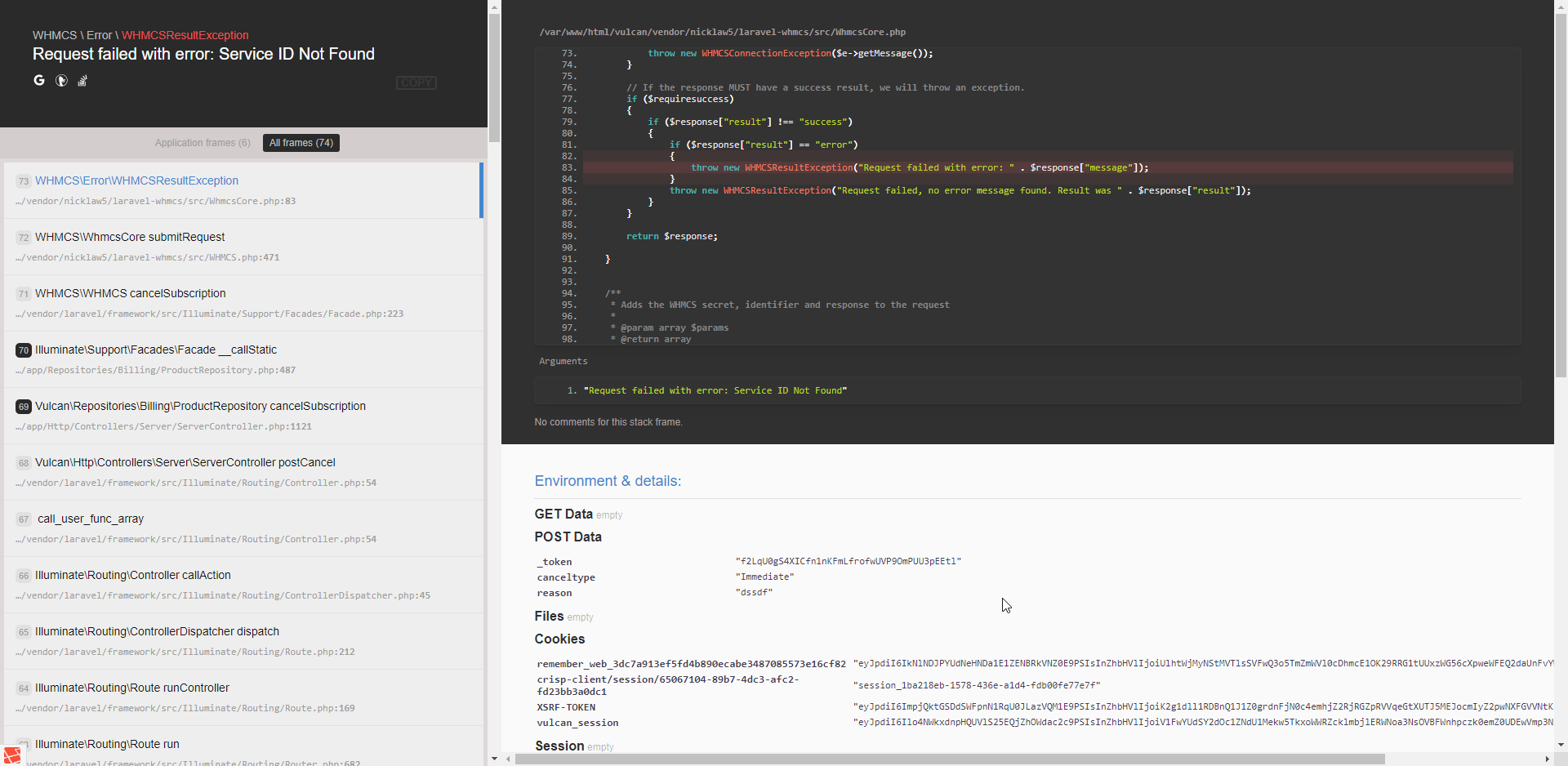The width and height of the screenshot is (1568, 766).
Task: Click the horizontal scrollbar right arrow
Action: coord(1547,759)
